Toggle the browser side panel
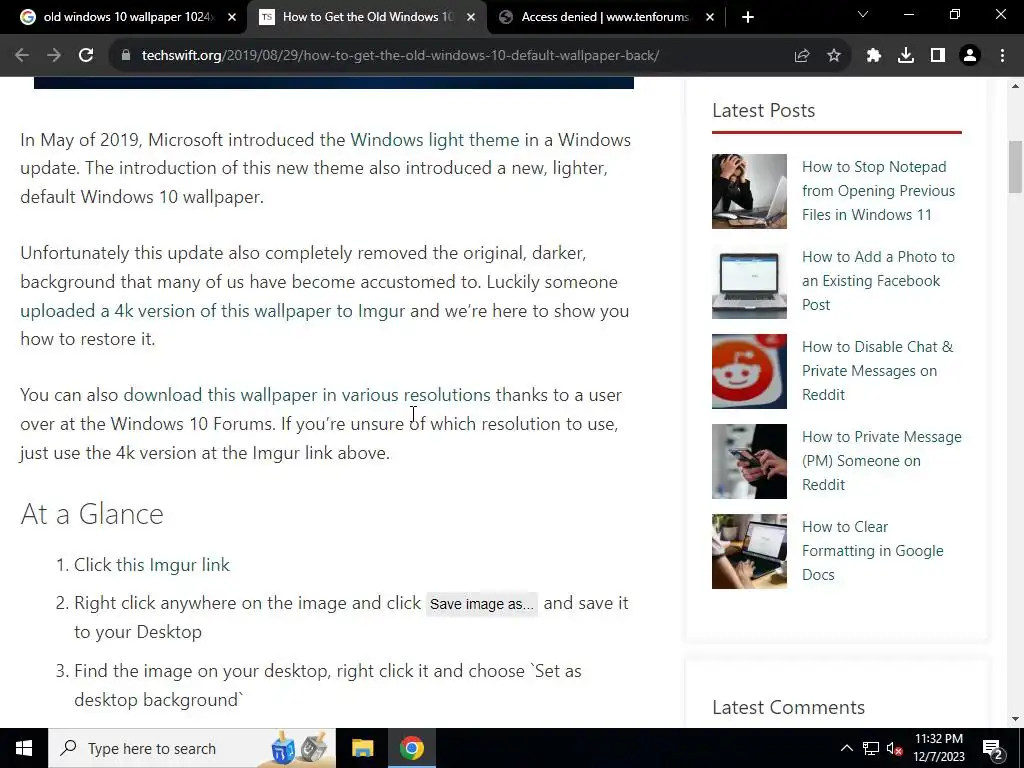The width and height of the screenshot is (1024, 768). click(x=938, y=56)
